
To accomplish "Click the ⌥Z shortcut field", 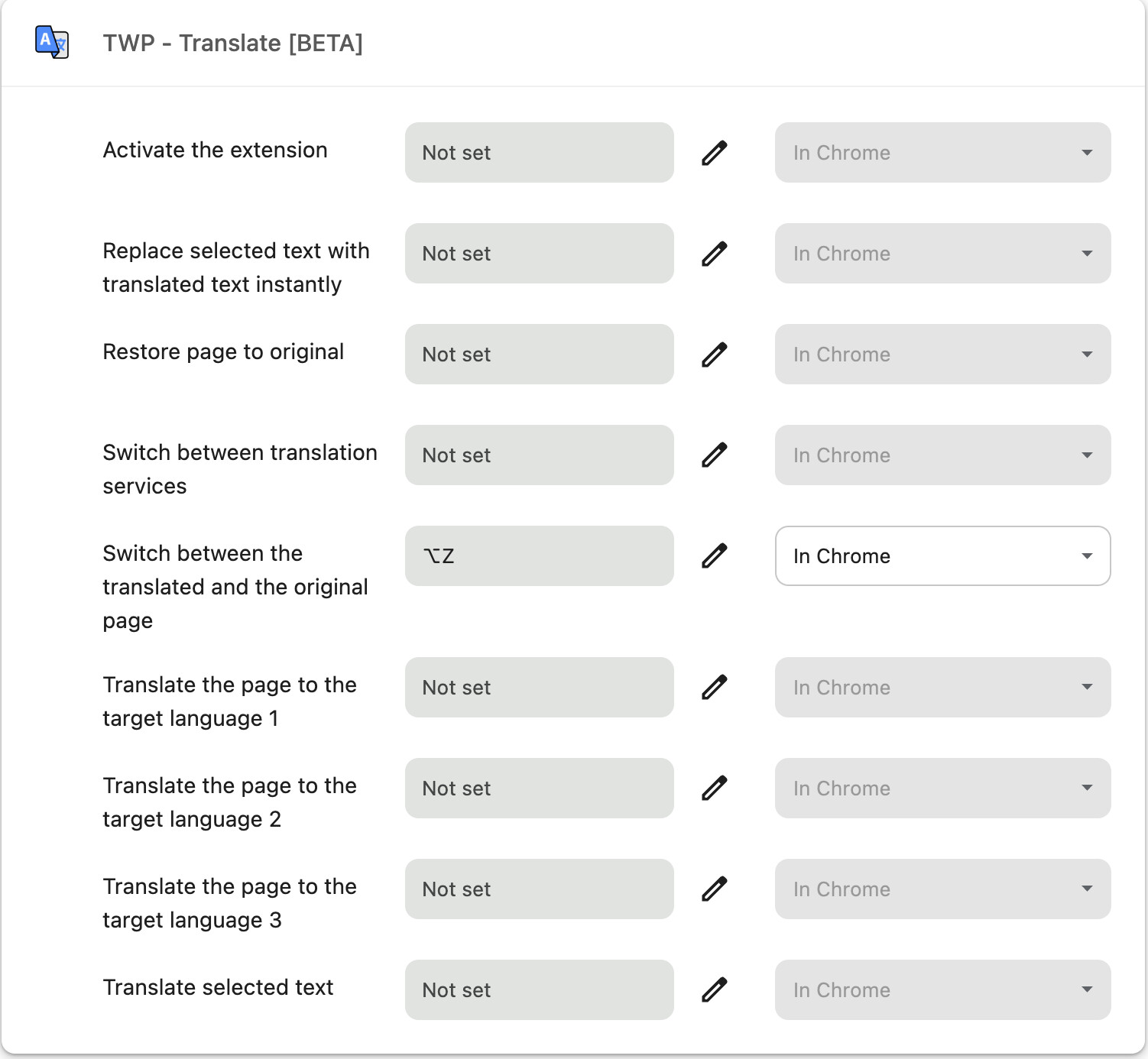I will (539, 556).
